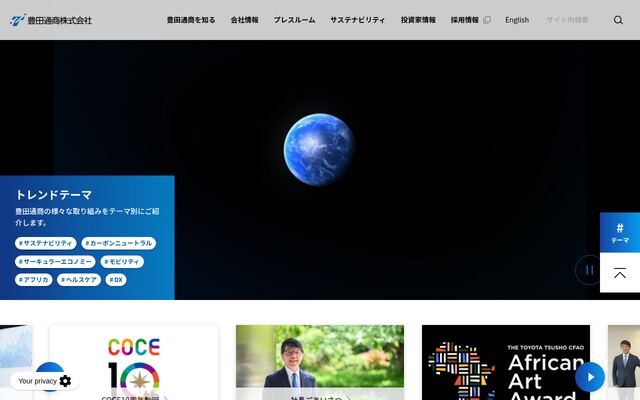The image size is (640, 400).
Task: Click the external link icon beside 採用情報
Action: (487, 20)
